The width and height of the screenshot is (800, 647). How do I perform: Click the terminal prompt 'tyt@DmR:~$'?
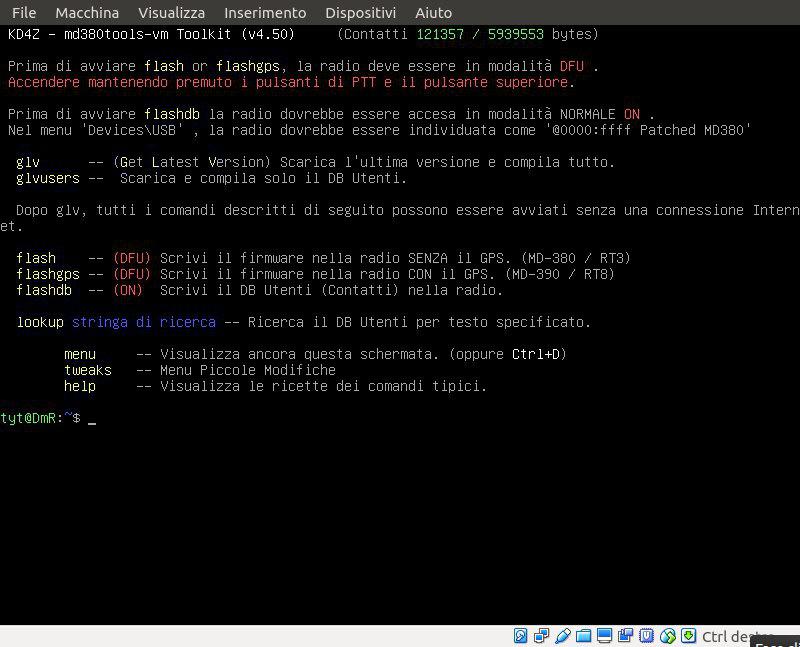pos(40,418)
